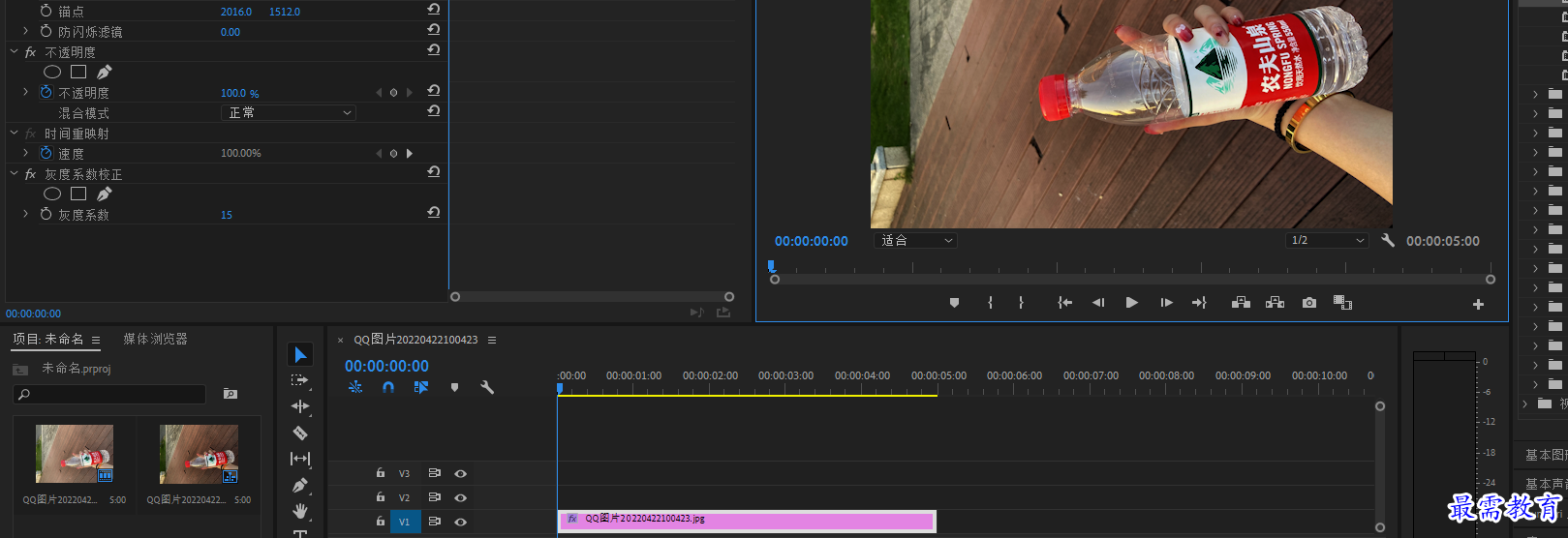Create ellipse mask under 灰度系数校正
1568x538 pixels.
tap(52, 194)
